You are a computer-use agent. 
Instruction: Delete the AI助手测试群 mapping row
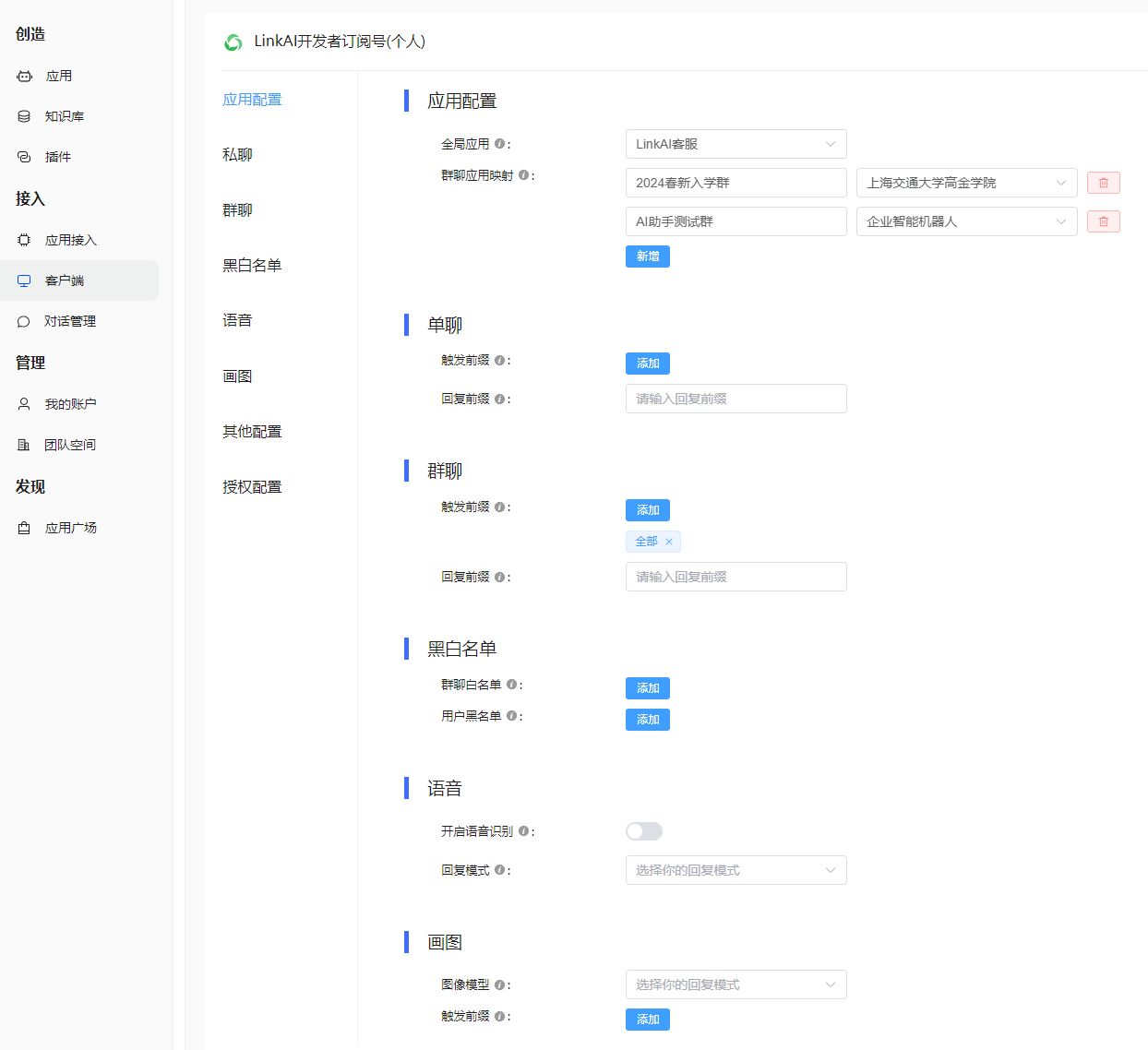(1103, 221)
